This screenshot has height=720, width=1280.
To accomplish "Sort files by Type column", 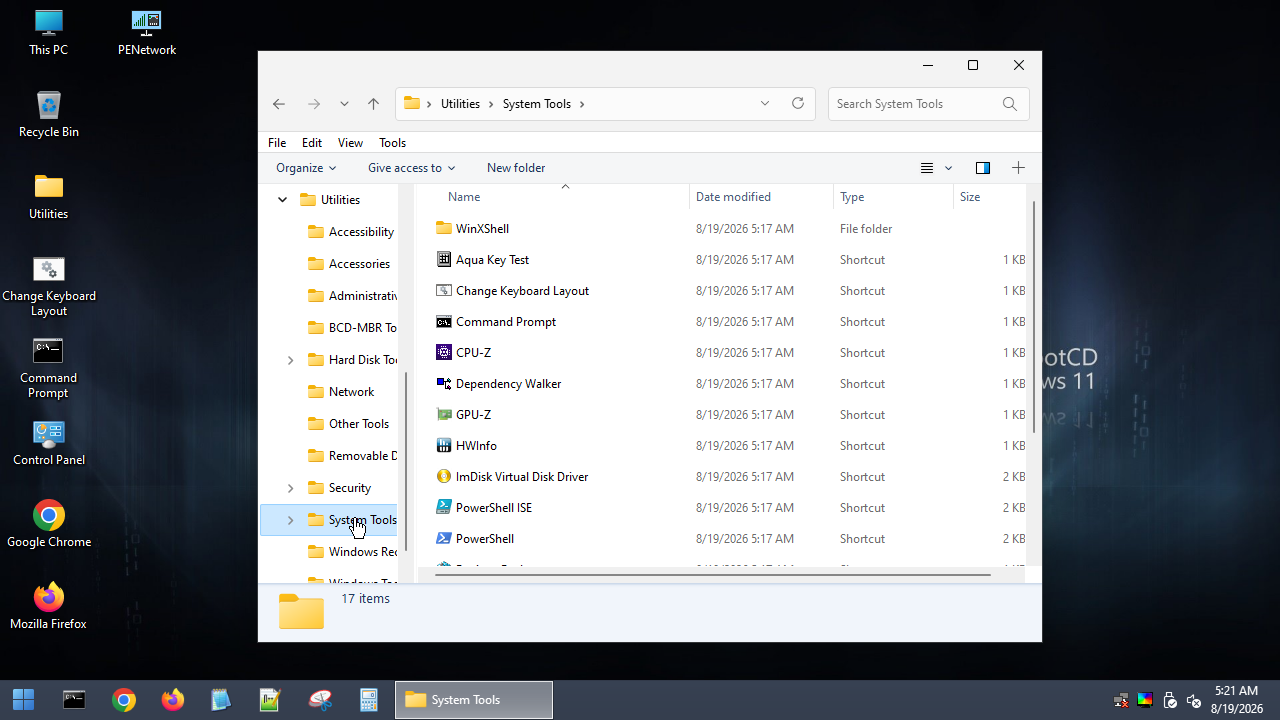I will 893,197.
